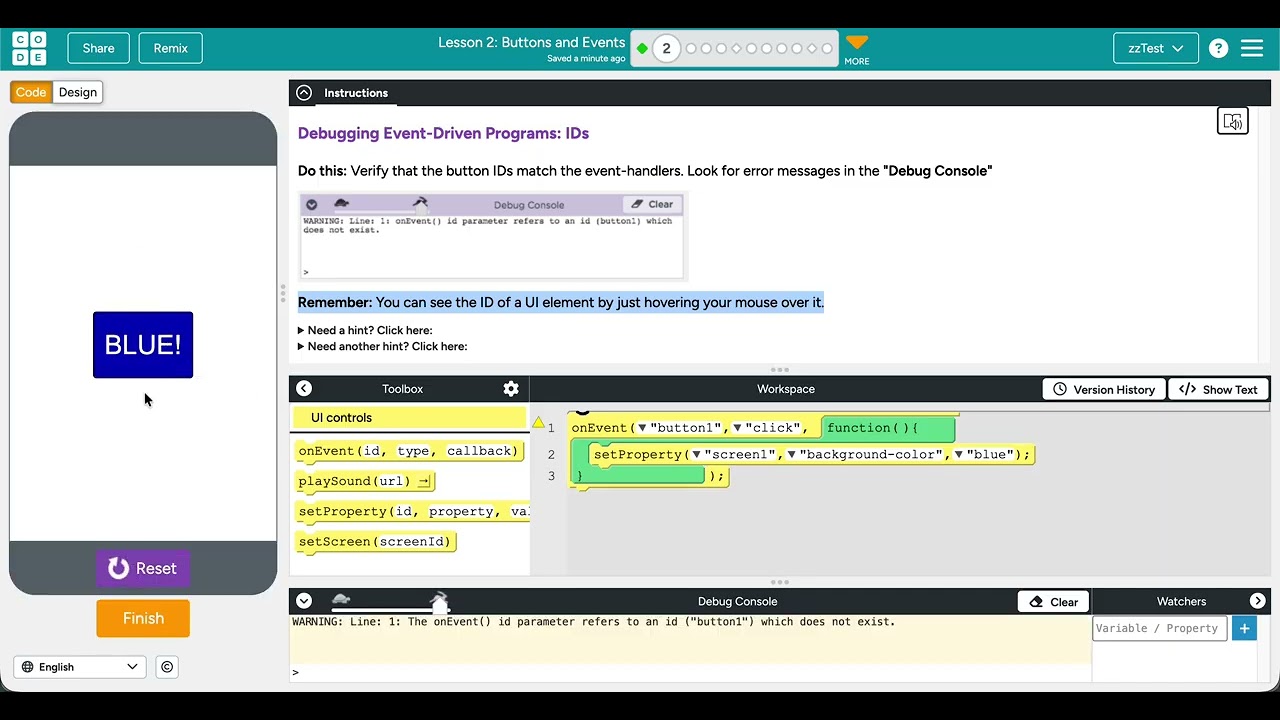Click the Instructions header label
The width and height of the screenshot is (1280, 720).
point(356,93)
